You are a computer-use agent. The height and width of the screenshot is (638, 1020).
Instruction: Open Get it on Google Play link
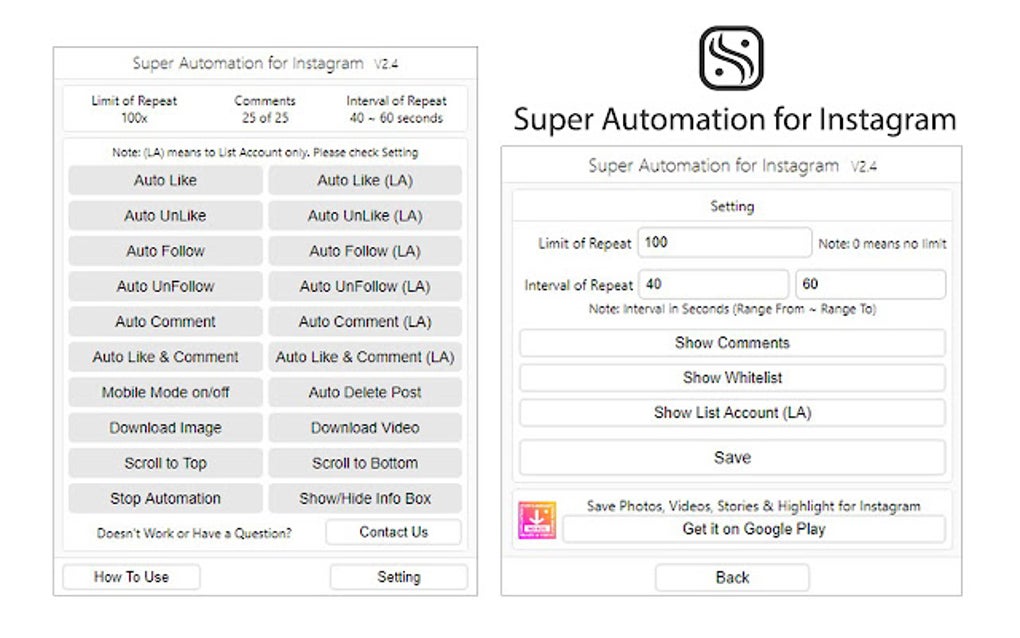click(x=755, y=529)
